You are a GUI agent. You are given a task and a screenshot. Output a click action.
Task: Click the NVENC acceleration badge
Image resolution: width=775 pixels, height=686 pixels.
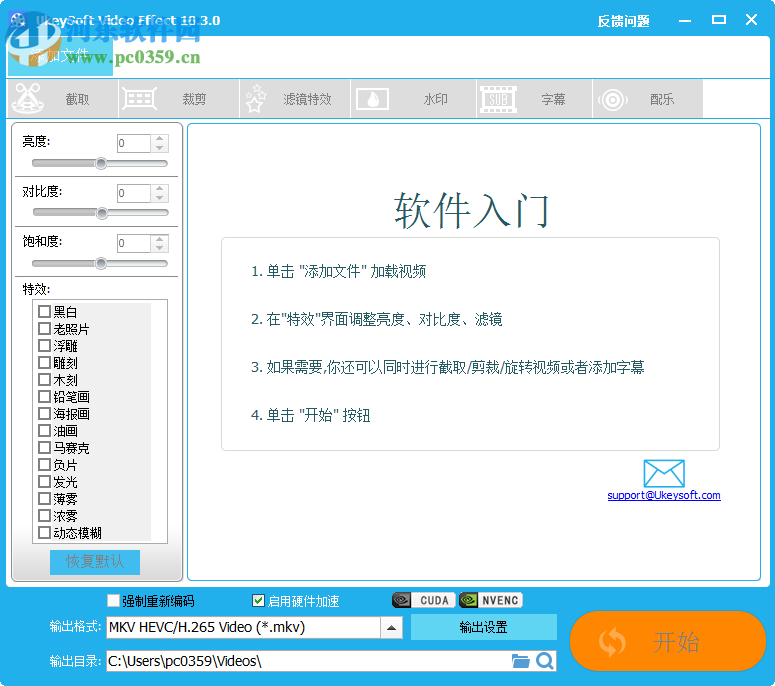coord(491,600)
